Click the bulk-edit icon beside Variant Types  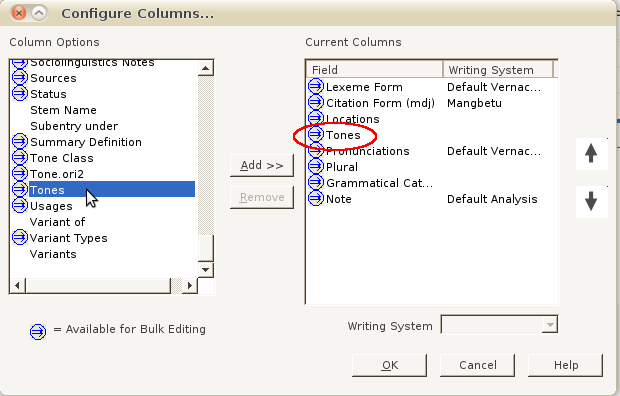[x=19, y=237]
